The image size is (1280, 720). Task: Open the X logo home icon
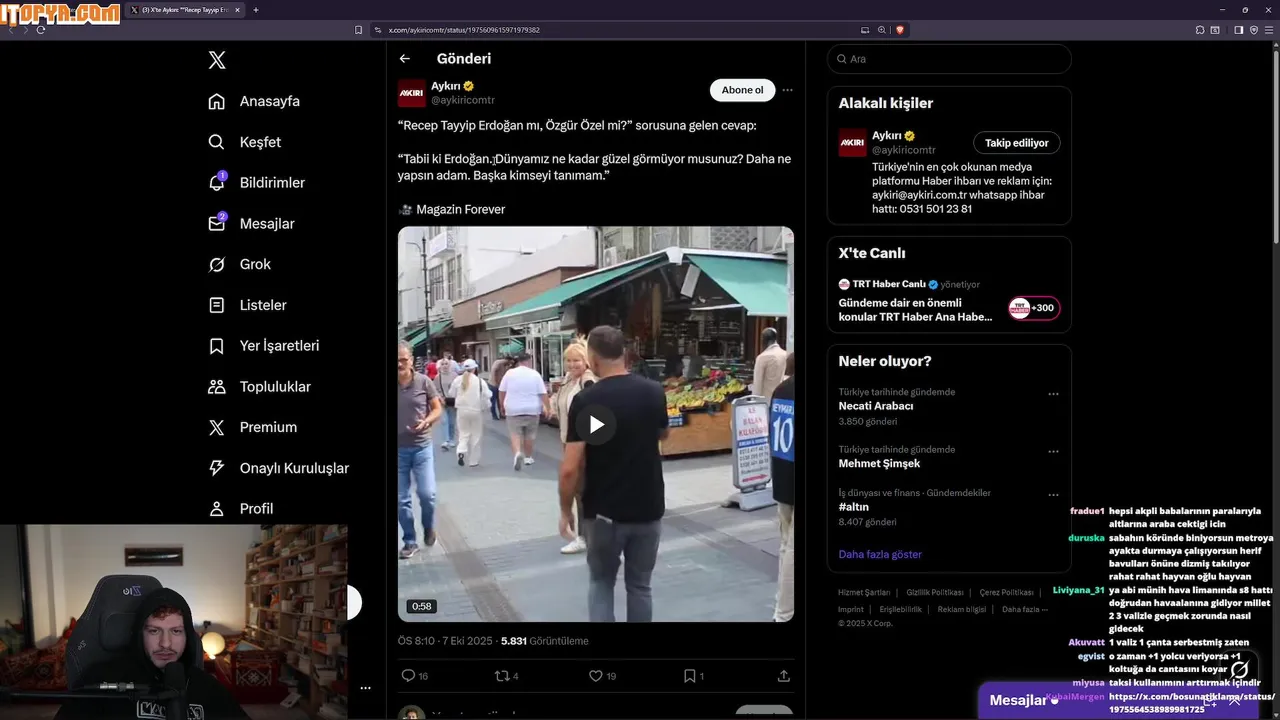[x=217, y=60]
